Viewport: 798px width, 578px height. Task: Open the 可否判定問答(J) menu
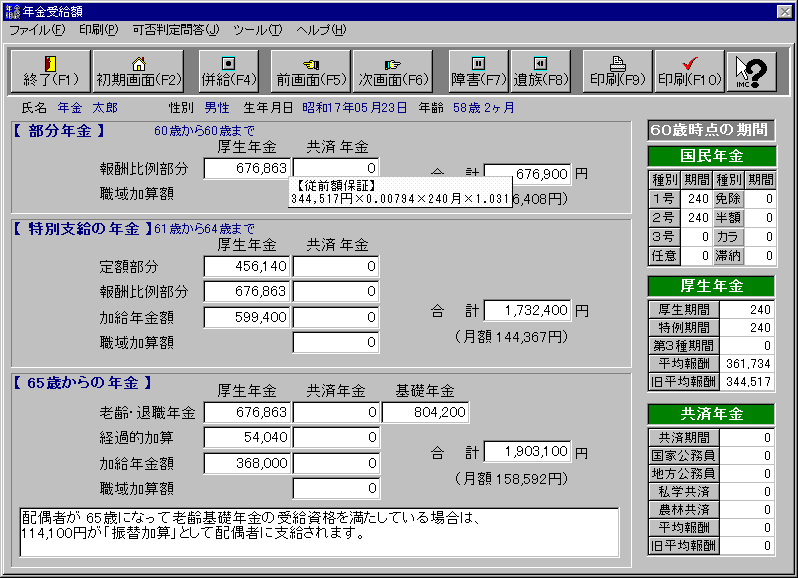[176, 30]
